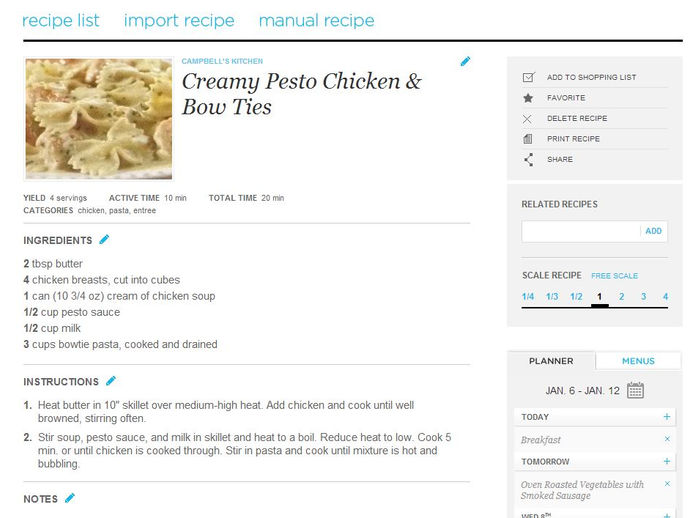Add a recipe to Today with plus
Image resolution: width=690 pixels, height=518 pixels.
(667, 416)
